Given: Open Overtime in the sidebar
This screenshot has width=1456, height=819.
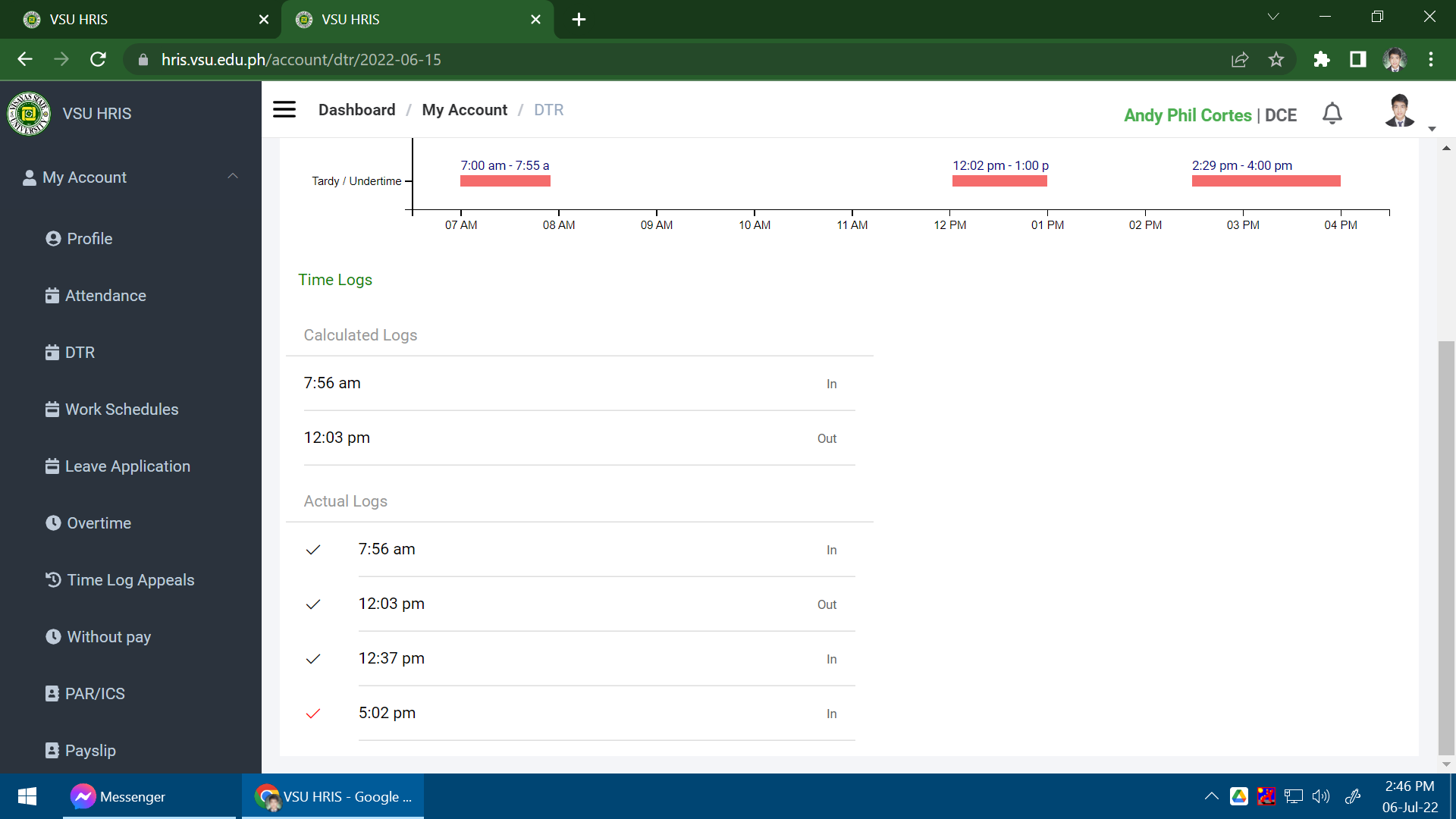Looking at the screenshot, I should (x=99, y=523).
